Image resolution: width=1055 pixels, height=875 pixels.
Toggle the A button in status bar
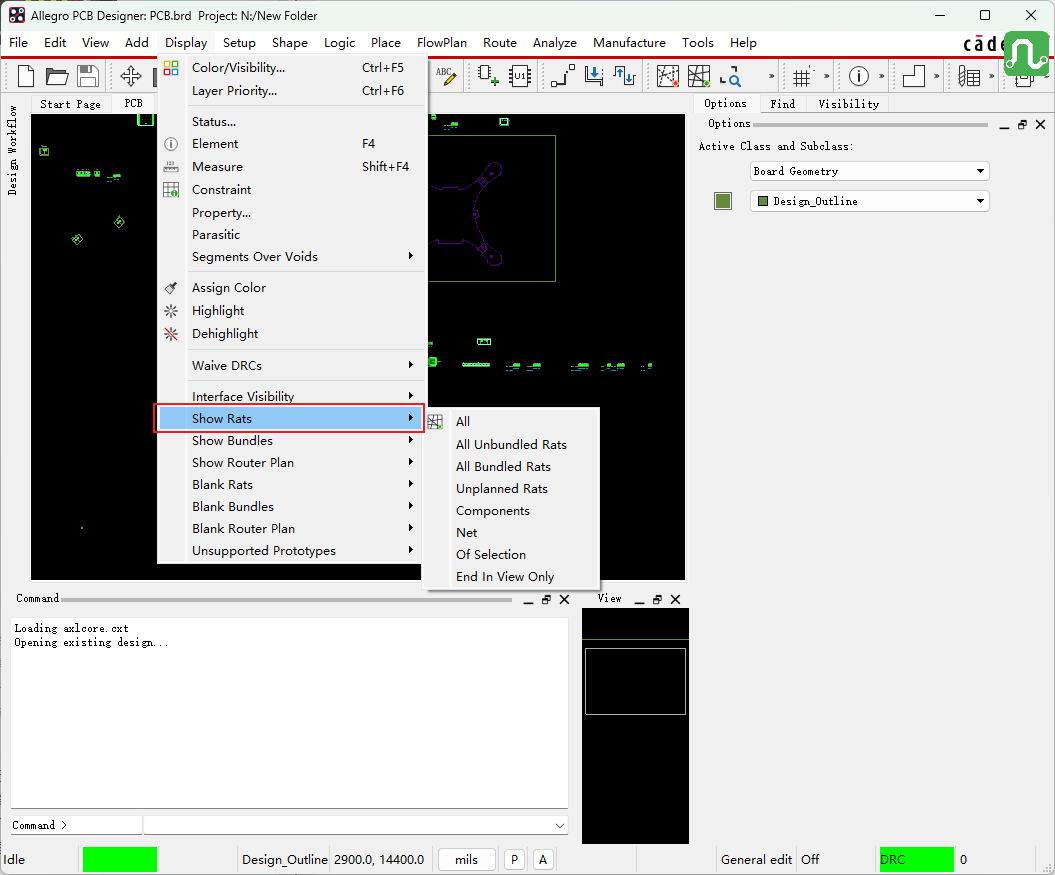(x=543, y=860)
